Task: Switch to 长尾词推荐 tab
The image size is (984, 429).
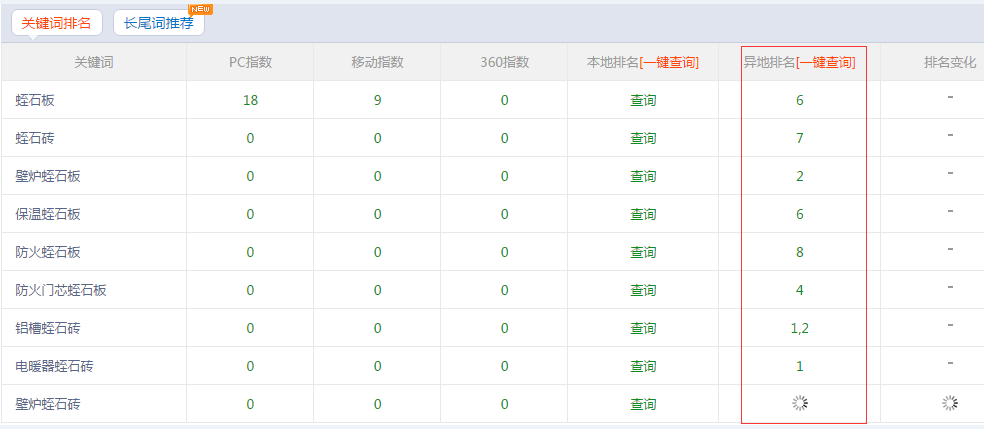Action: tap(159, 23)
